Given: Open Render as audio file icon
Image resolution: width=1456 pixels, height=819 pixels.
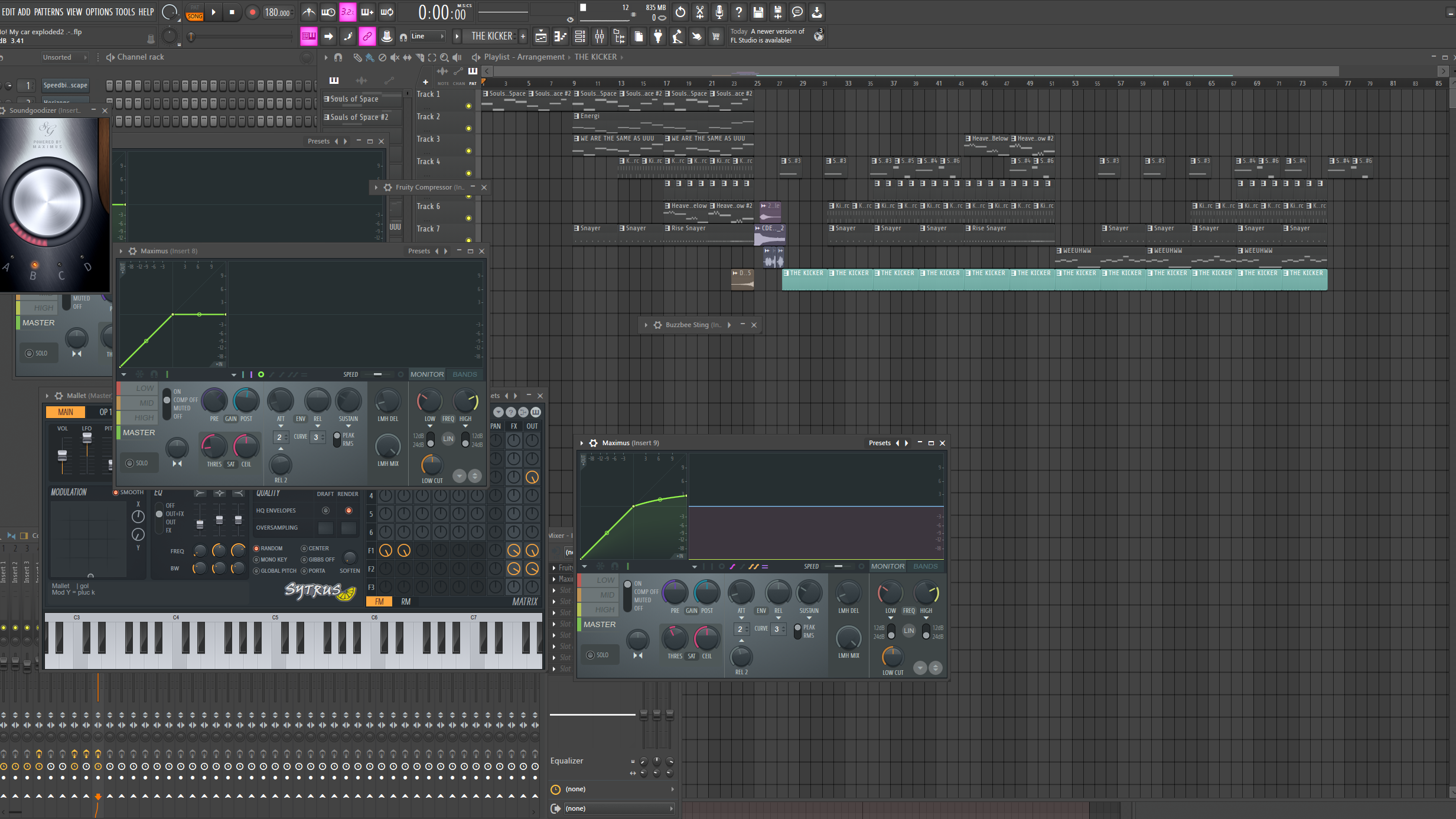Looking at the screenshot, I should (x=778, y=12).
